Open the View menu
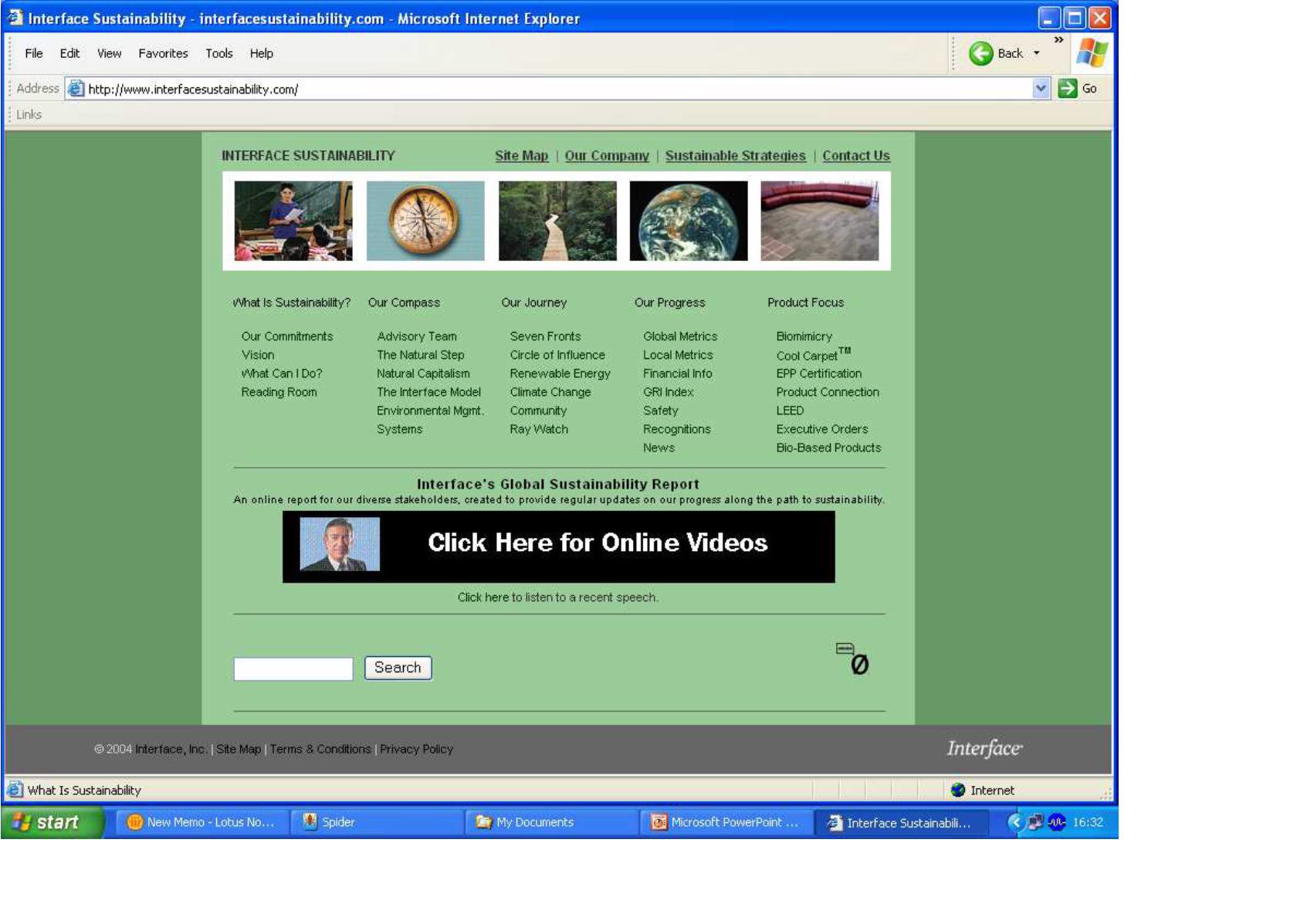 point(109,53)
